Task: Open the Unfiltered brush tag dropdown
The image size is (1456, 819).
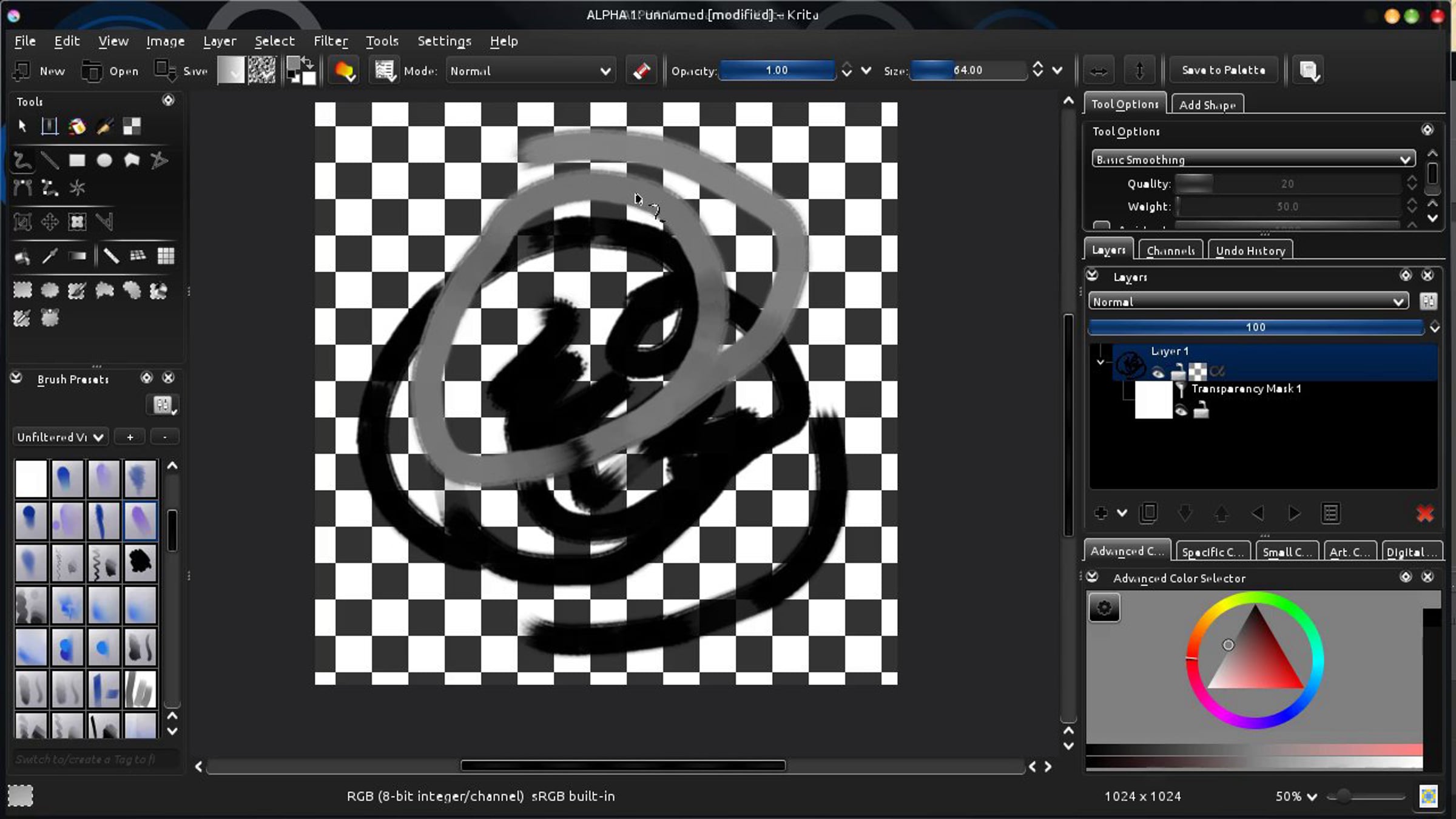Action: click(x=60, y=437)
